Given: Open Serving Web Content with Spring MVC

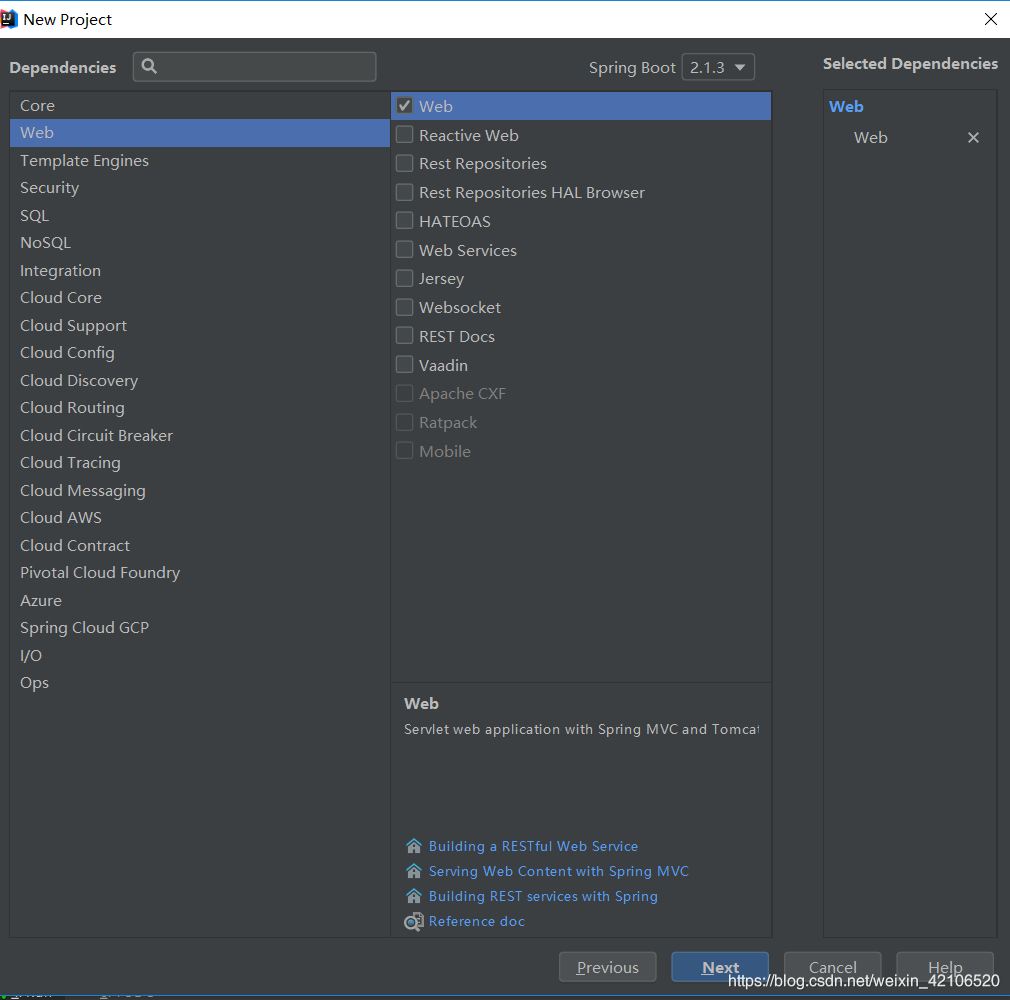Looking at the screenshot, I should pos(558,871).
